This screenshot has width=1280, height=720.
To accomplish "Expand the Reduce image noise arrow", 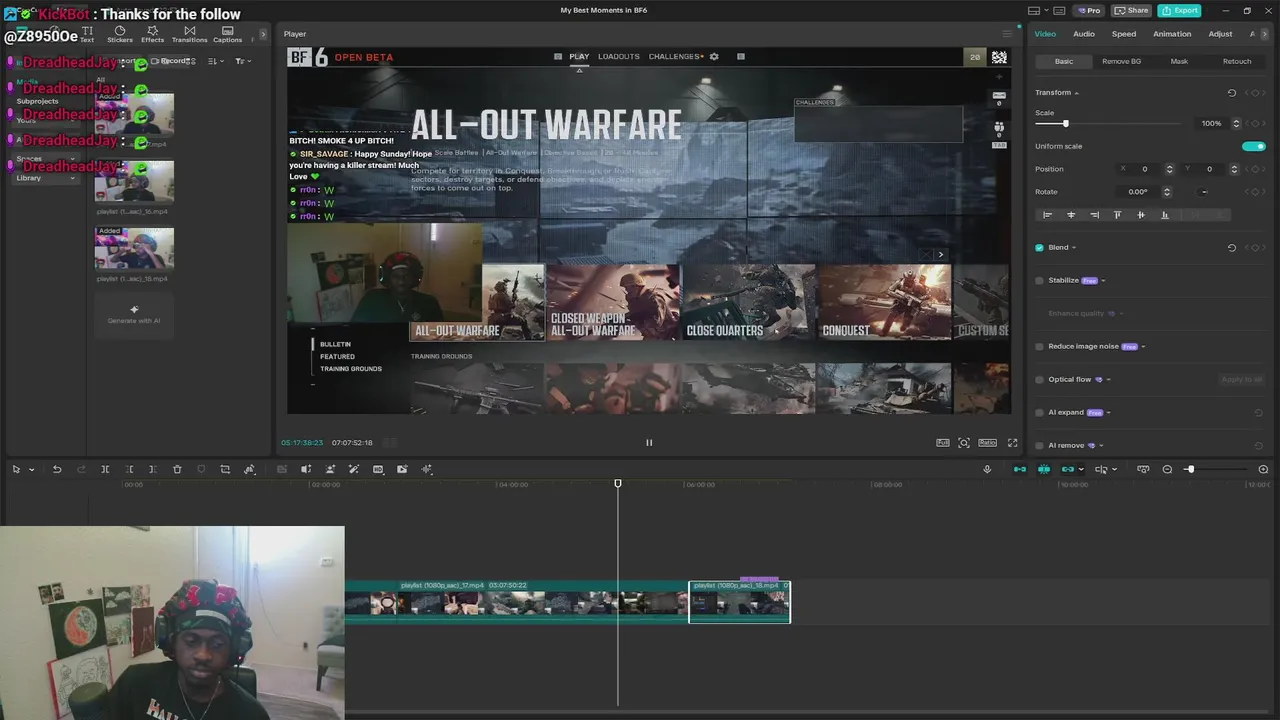I will tap(1143, 347).
